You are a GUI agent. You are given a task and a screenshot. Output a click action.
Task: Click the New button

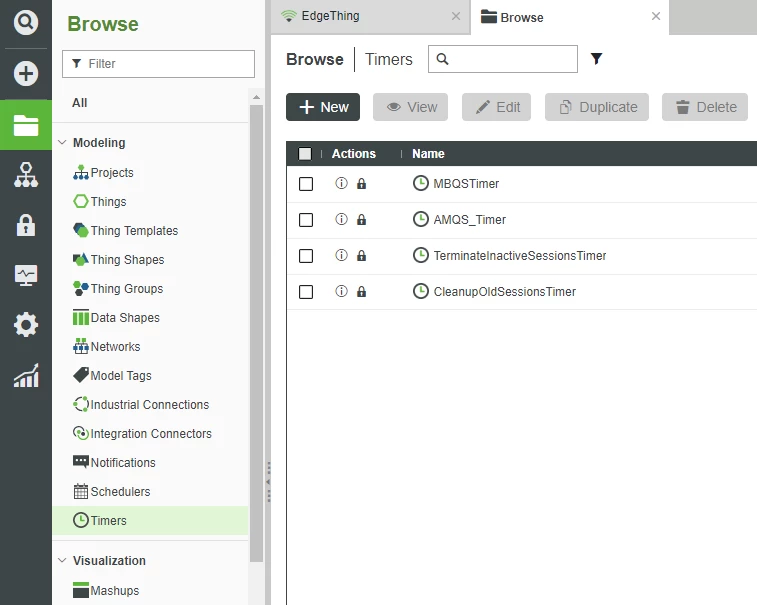point(323,107)
